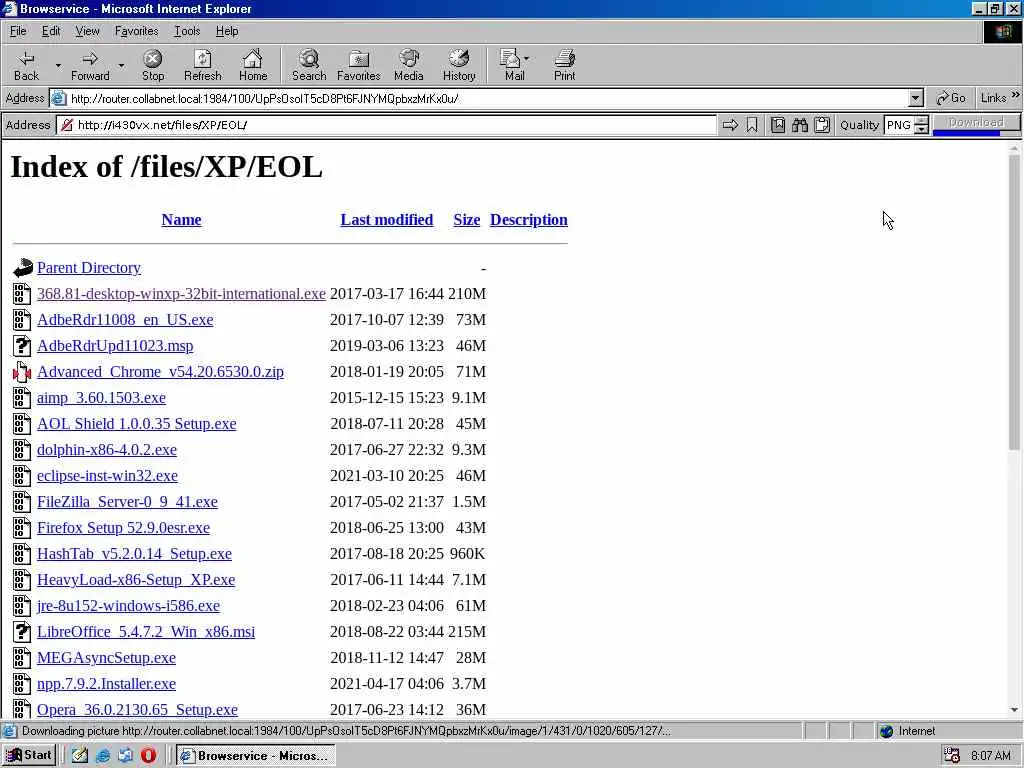
Task: Decrease Quality with spinner down arrow
Action: [x=921, y=129]
